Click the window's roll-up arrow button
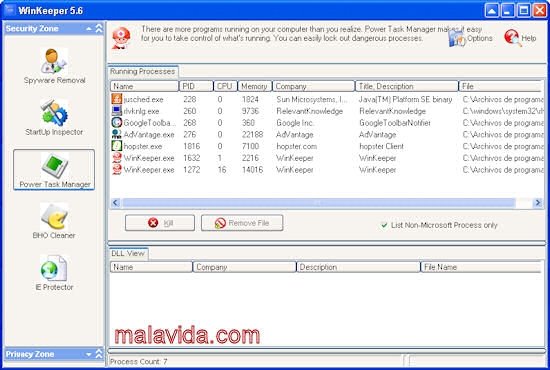Screen dimensions: 550x370 tap(492, 11)
